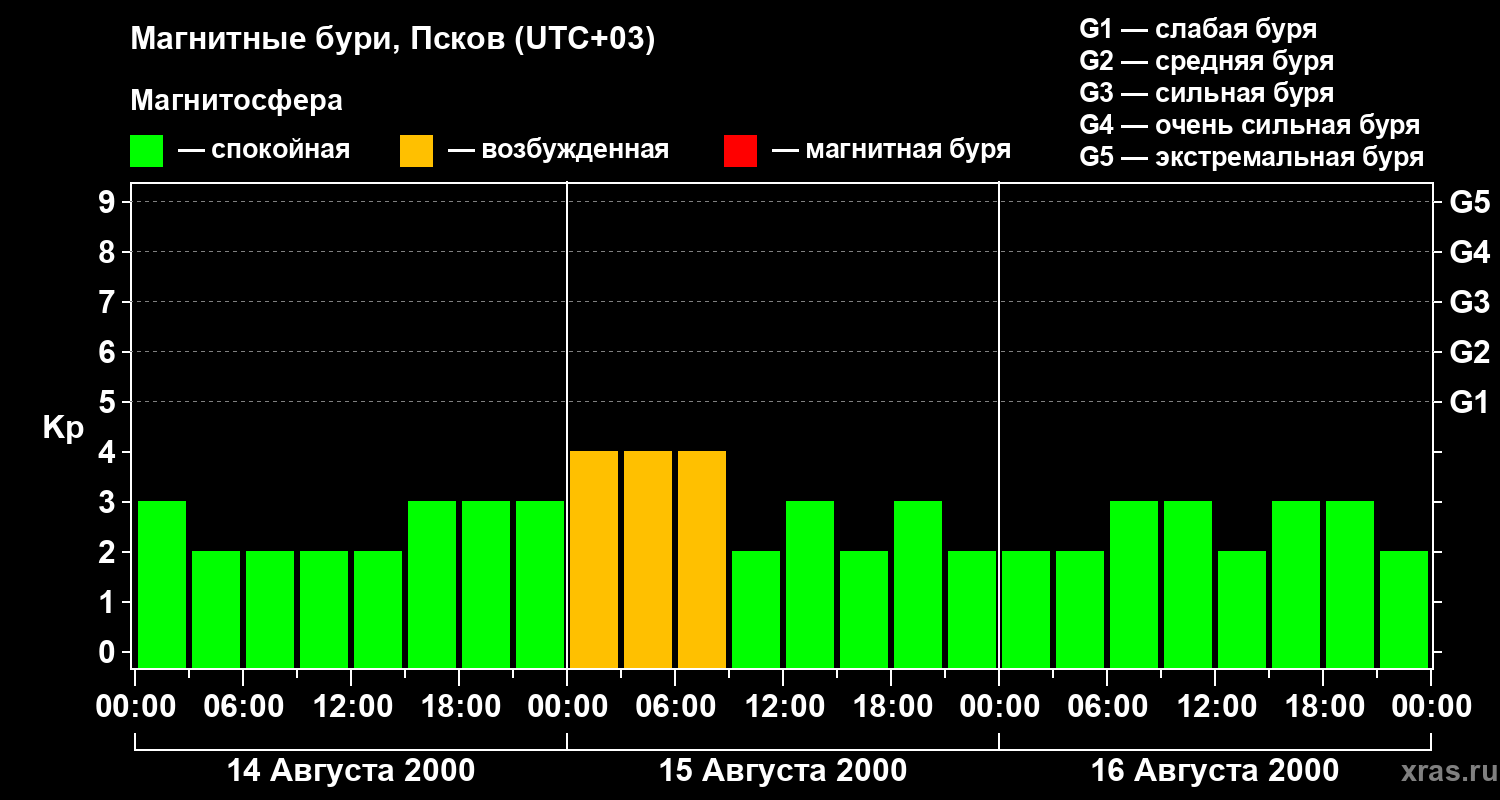Click the 'Магнитосфера' heading
The width and height of the screenshot is (1500, 800).
tap(236, 101)
